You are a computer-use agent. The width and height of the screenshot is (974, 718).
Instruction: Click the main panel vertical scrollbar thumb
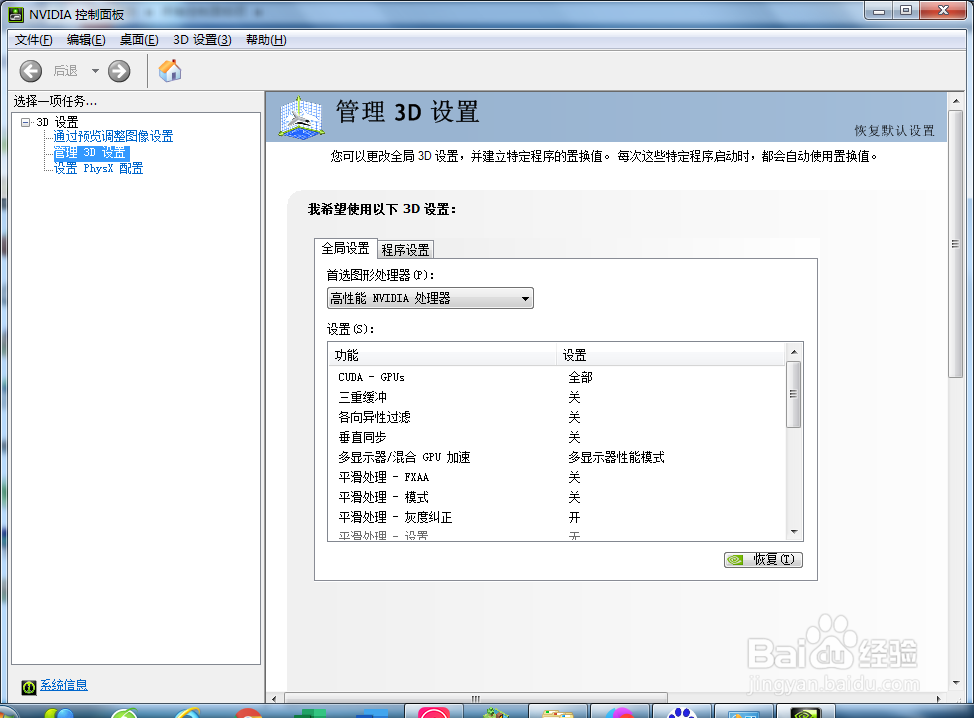(955, 243)
